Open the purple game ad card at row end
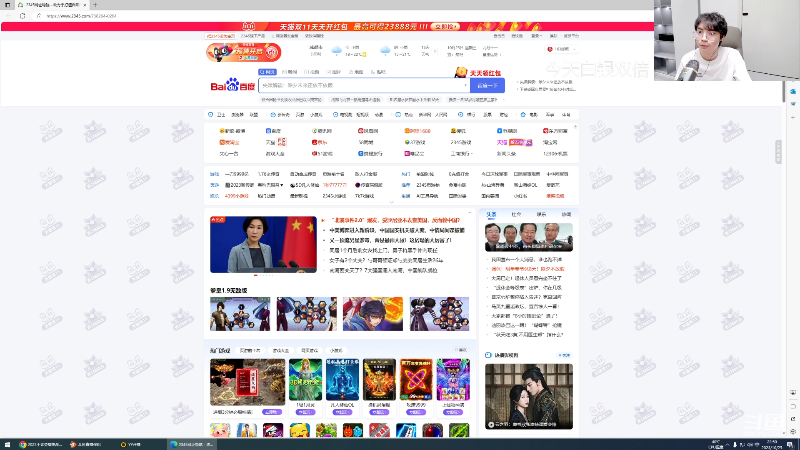 coord(453,380)
